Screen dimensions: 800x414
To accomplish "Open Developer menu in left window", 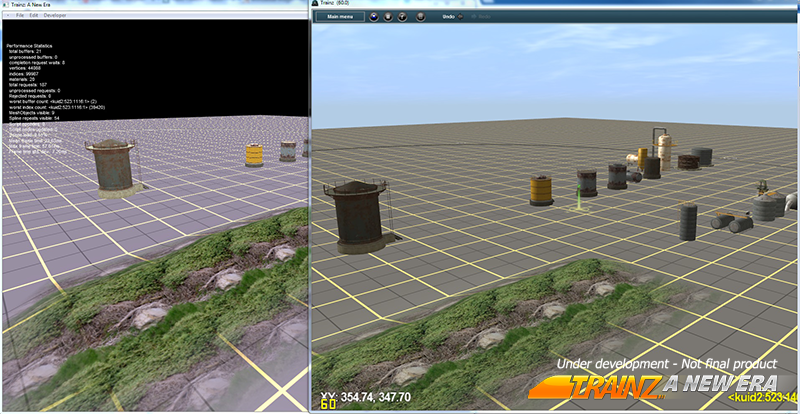I will coord(55,15).
